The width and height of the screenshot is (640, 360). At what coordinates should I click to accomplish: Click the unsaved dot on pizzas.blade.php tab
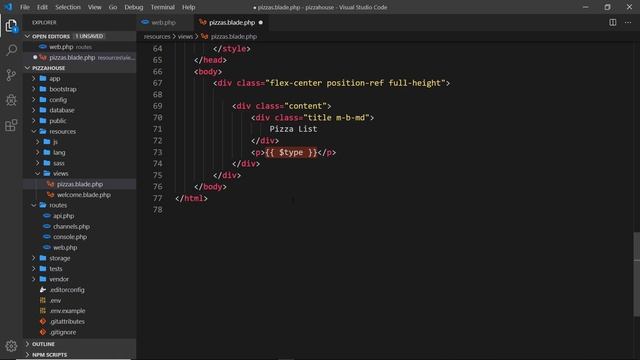(x=260, y=22)
